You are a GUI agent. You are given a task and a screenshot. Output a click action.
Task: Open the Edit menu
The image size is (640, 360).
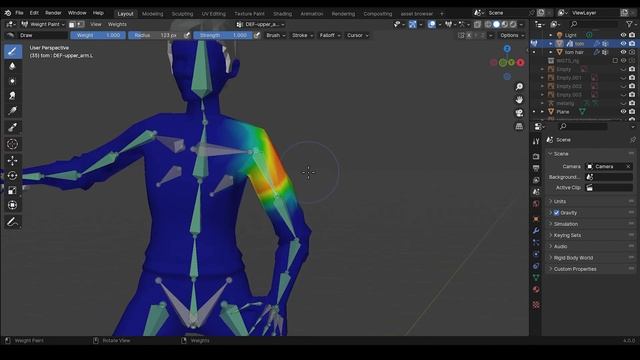(34, 13)
